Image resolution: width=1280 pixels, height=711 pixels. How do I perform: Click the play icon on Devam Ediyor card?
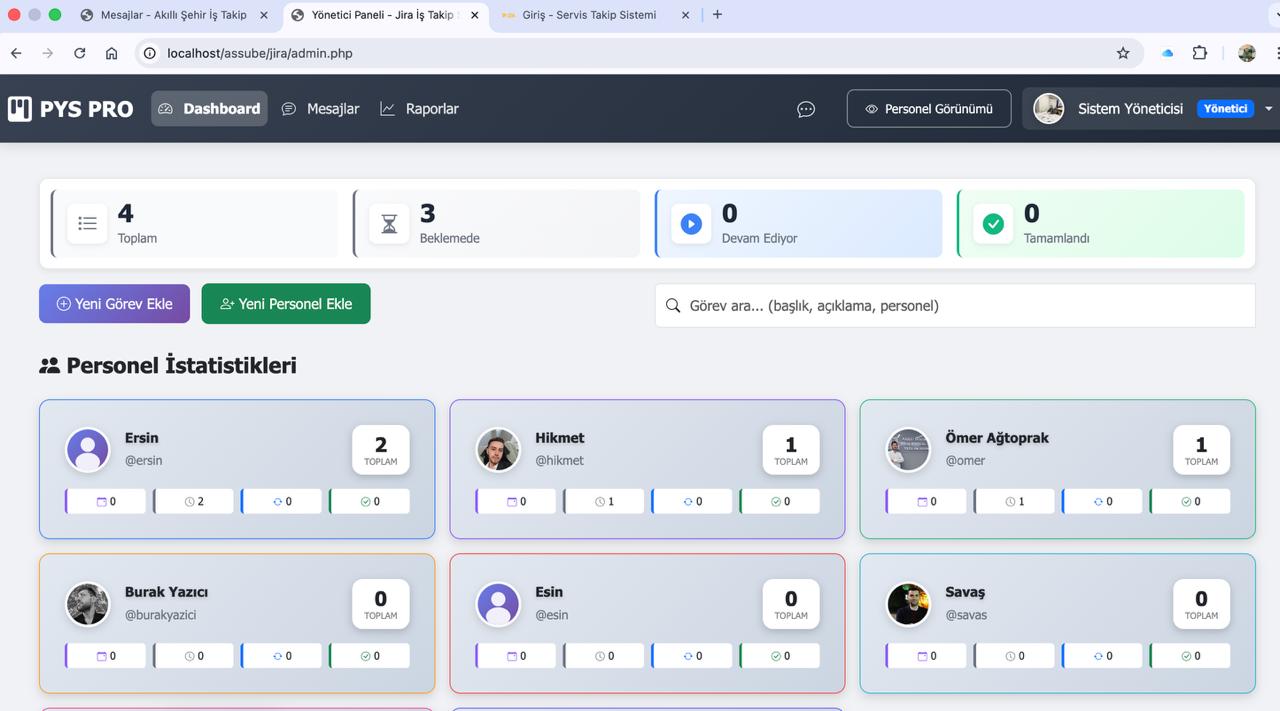tap(691, 223)
